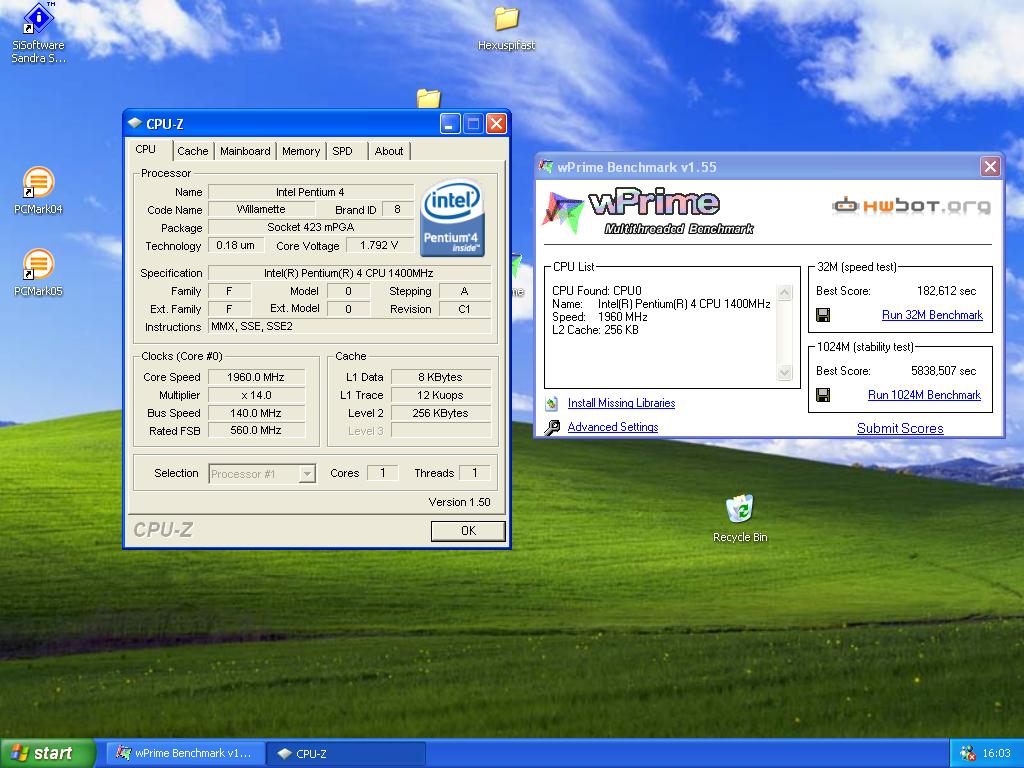Click the Name field Intel Pentium 4
Viewport: 1024px width, 768px height.
coord(311,192)
